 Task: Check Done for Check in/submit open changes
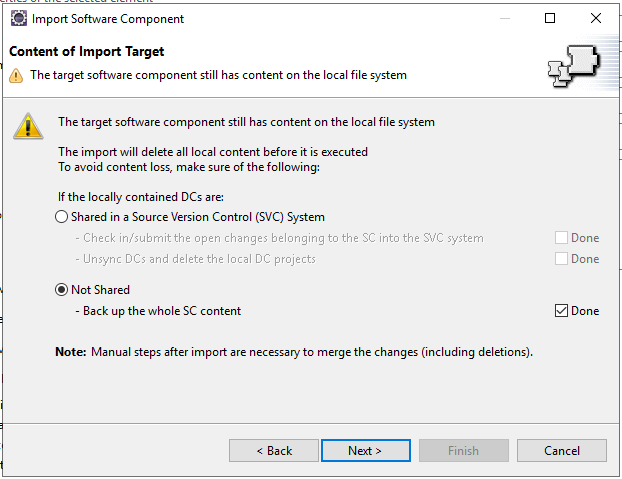tap(561, 238)
